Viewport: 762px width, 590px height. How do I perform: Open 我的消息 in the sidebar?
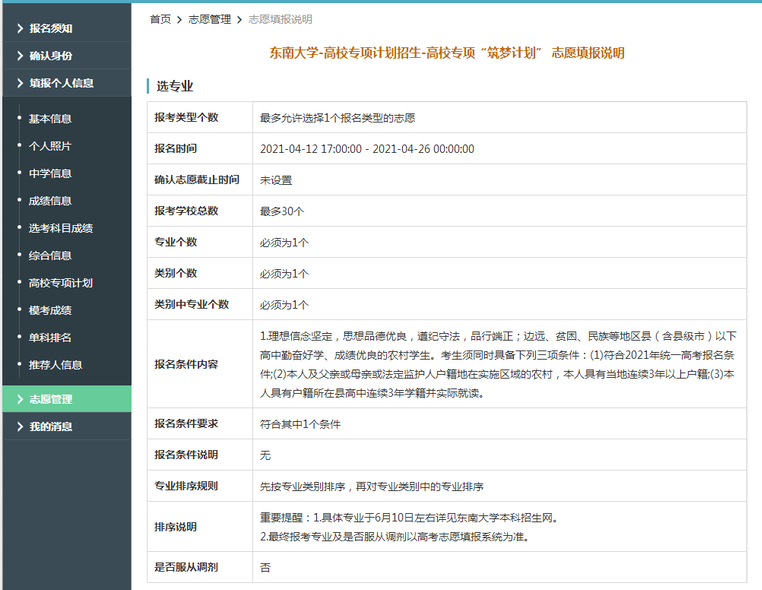click(50, 427)
